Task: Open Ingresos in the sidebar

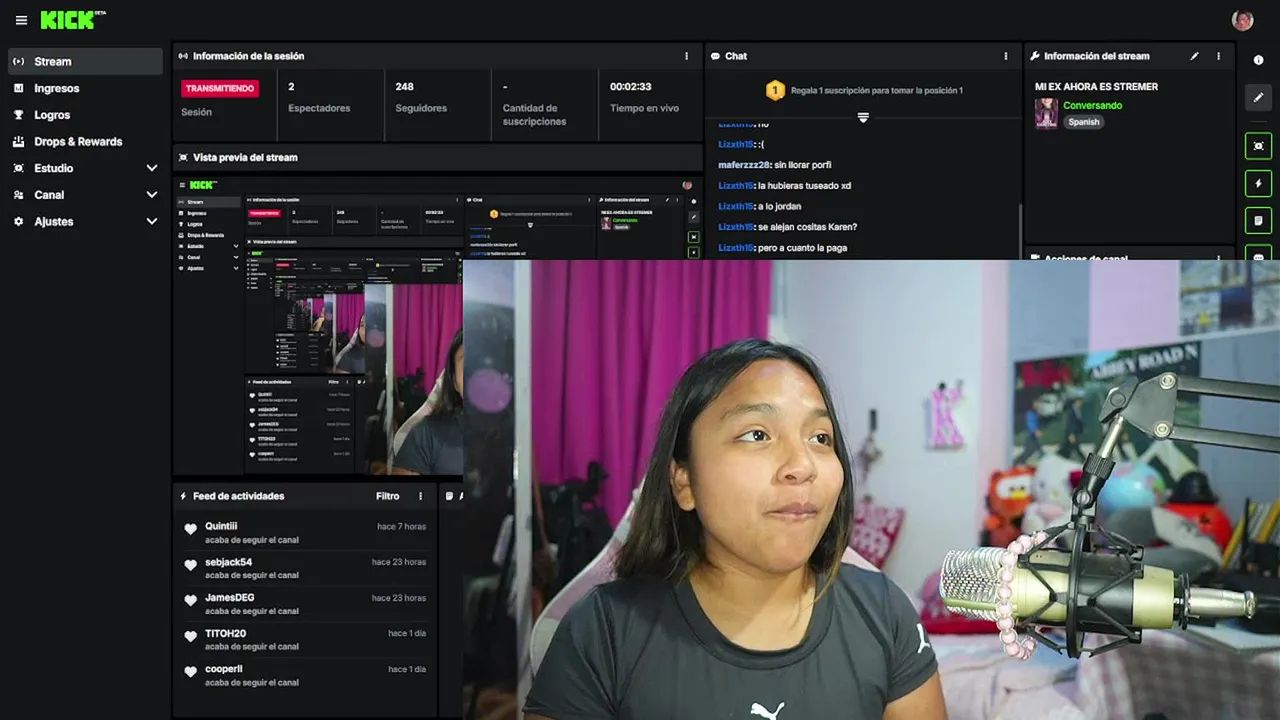Action: pos(85,88)
